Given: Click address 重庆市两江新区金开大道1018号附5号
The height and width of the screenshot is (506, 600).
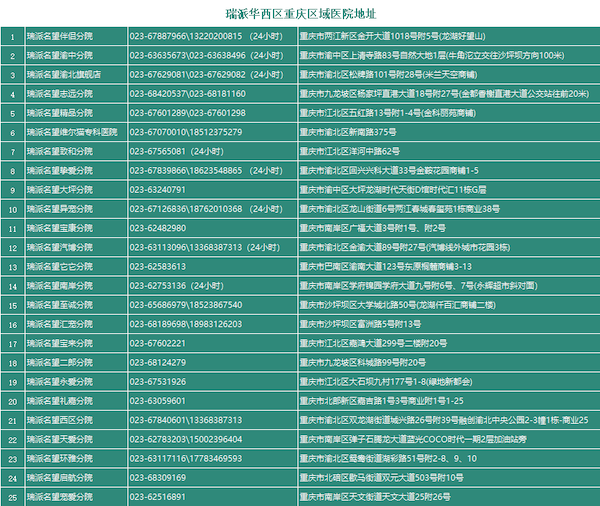Looking at the screenshot, I should pos(393,36).
